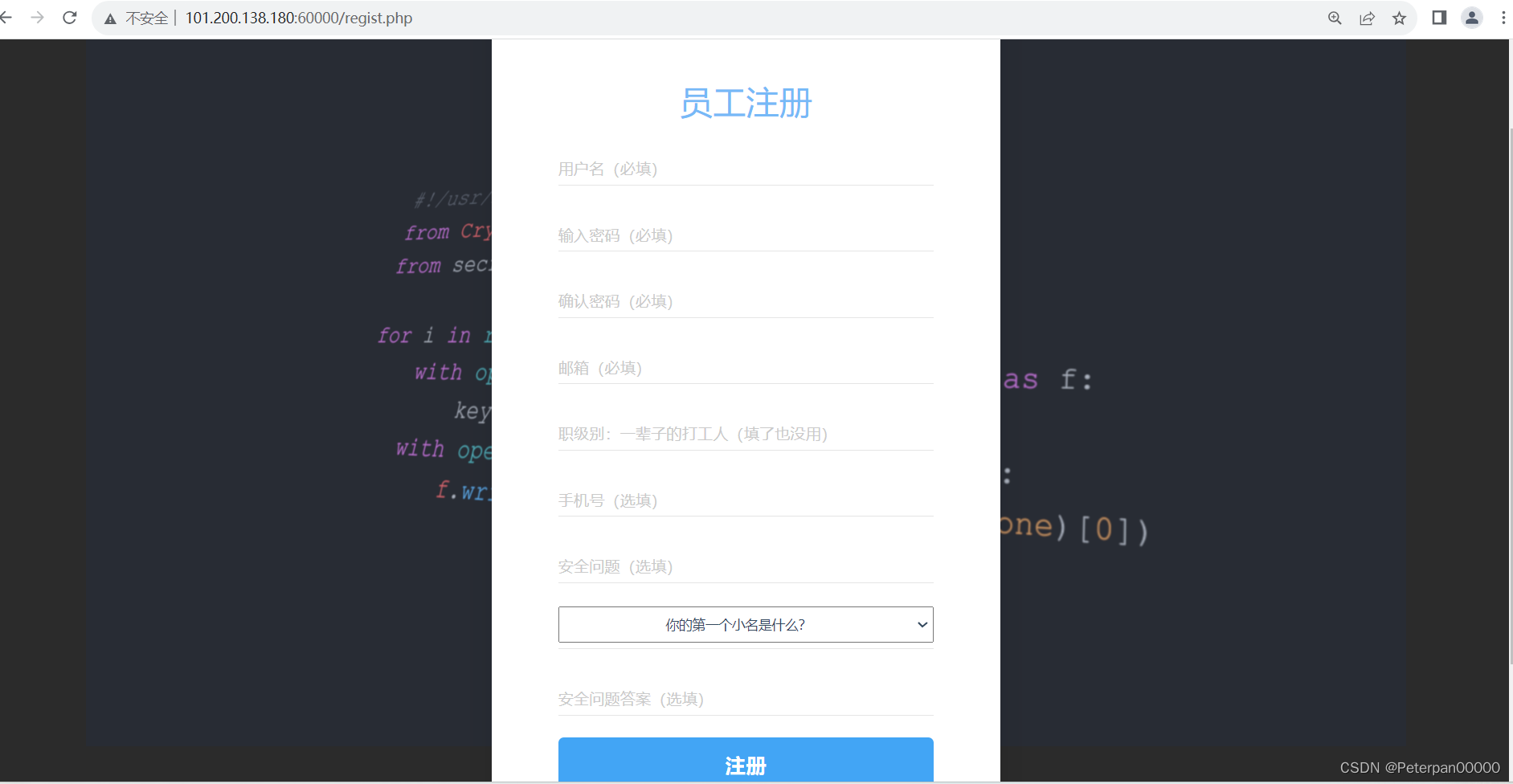This screenshot has width=1513, height=784.
Task: Focus the 输入密码 (必填) field
Action: (746, 235)
